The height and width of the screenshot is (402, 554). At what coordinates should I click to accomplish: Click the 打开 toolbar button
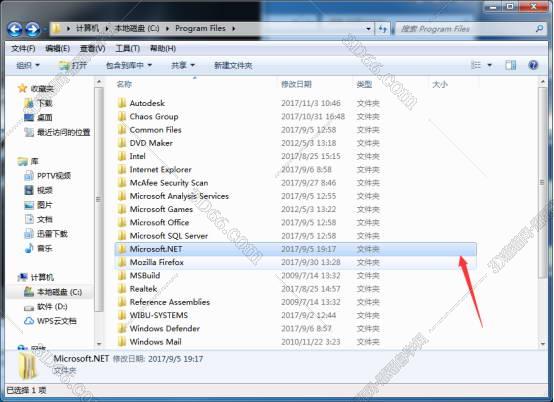tap(73, 65)
